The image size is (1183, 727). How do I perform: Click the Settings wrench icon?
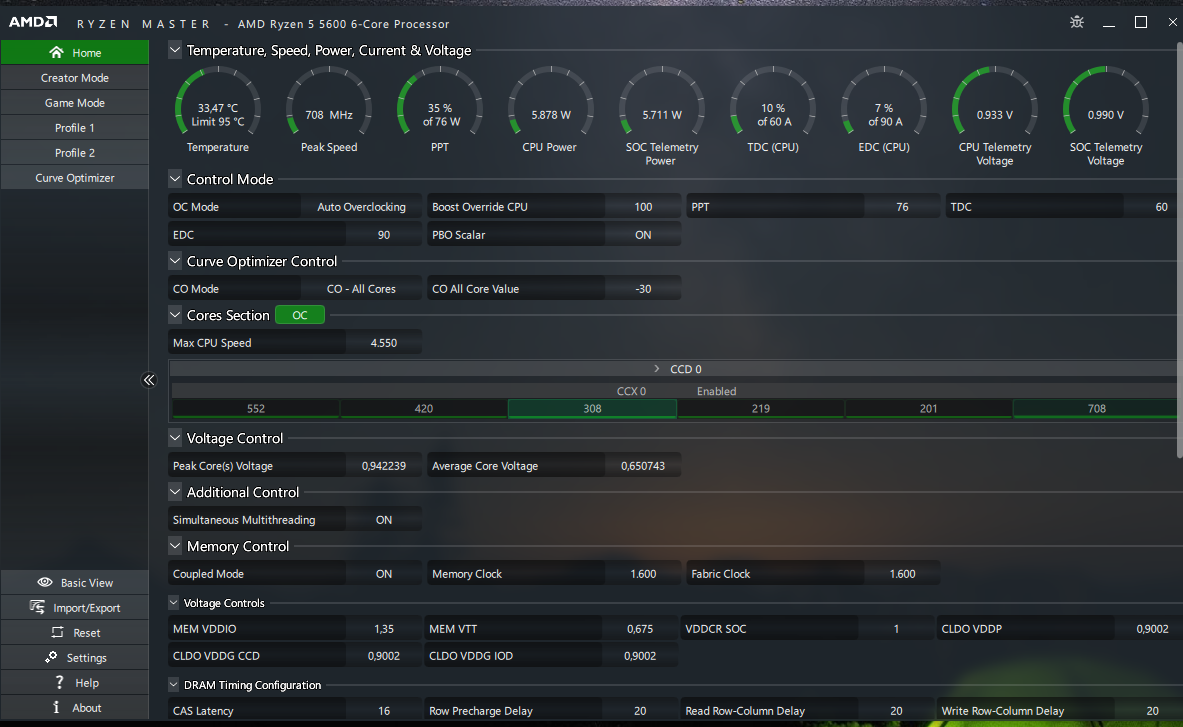(51, 657)
